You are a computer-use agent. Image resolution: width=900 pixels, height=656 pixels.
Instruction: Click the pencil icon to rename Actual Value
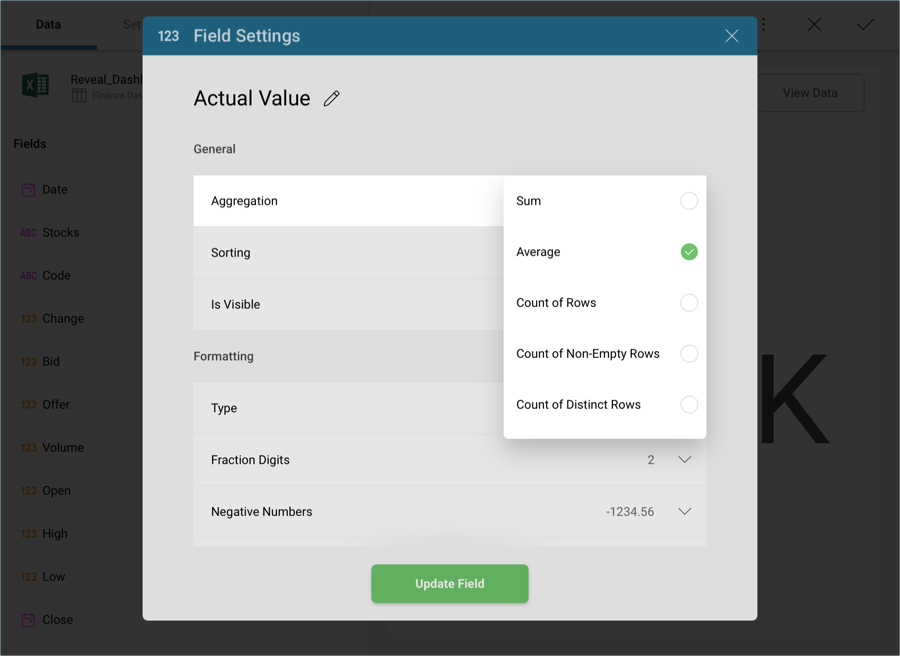(332, 98)
